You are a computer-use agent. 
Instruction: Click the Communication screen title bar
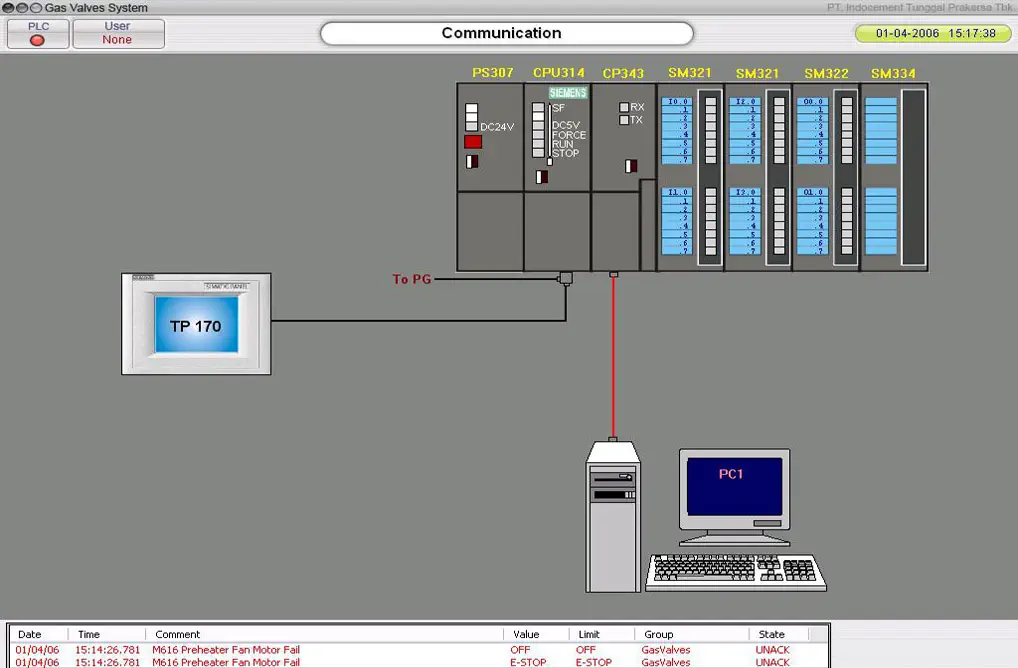[x=506, y=33]
